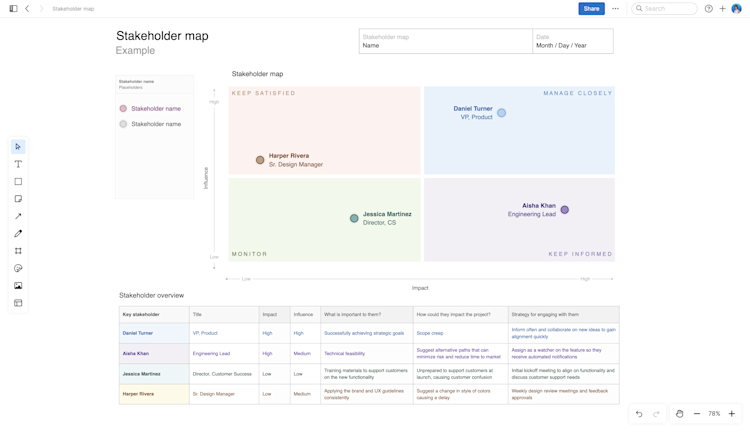Click the Engineering Lead label on map

coord(531,214)
